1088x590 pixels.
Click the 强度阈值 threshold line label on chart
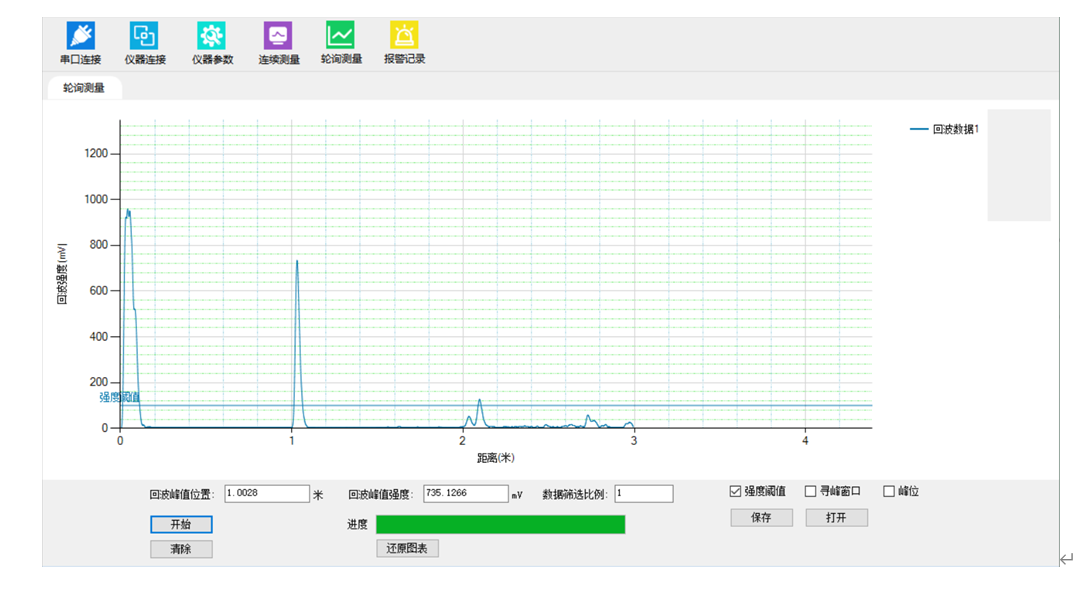click(x=119, y=397)
